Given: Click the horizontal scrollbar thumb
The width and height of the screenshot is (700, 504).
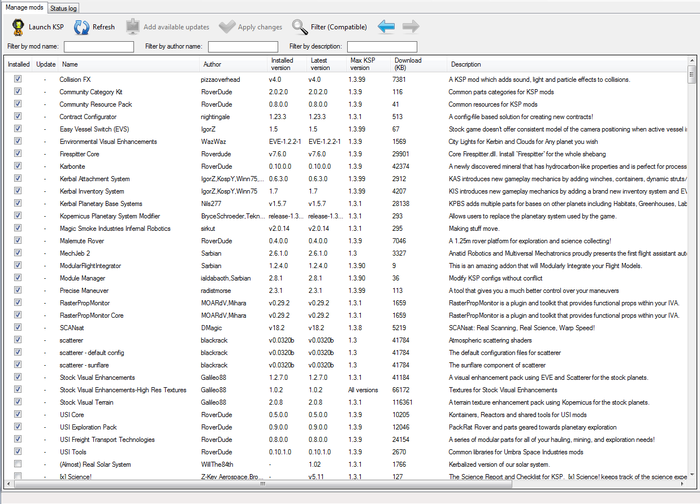Looking at the screenshot, I should (263, 483).
